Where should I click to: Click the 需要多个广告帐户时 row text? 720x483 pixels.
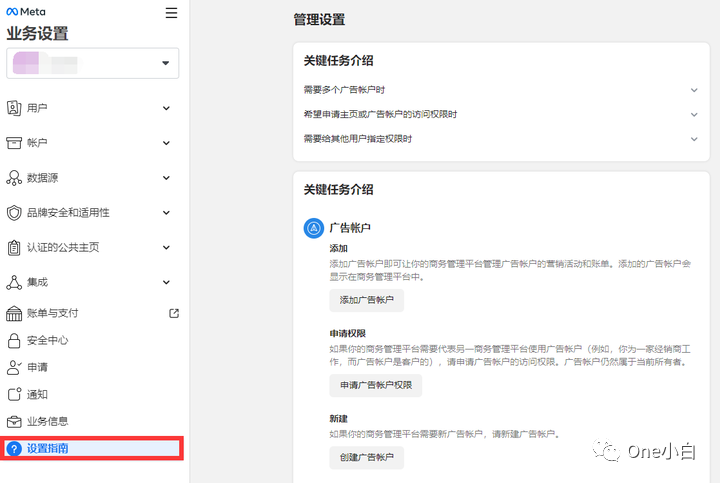point(344,90)
